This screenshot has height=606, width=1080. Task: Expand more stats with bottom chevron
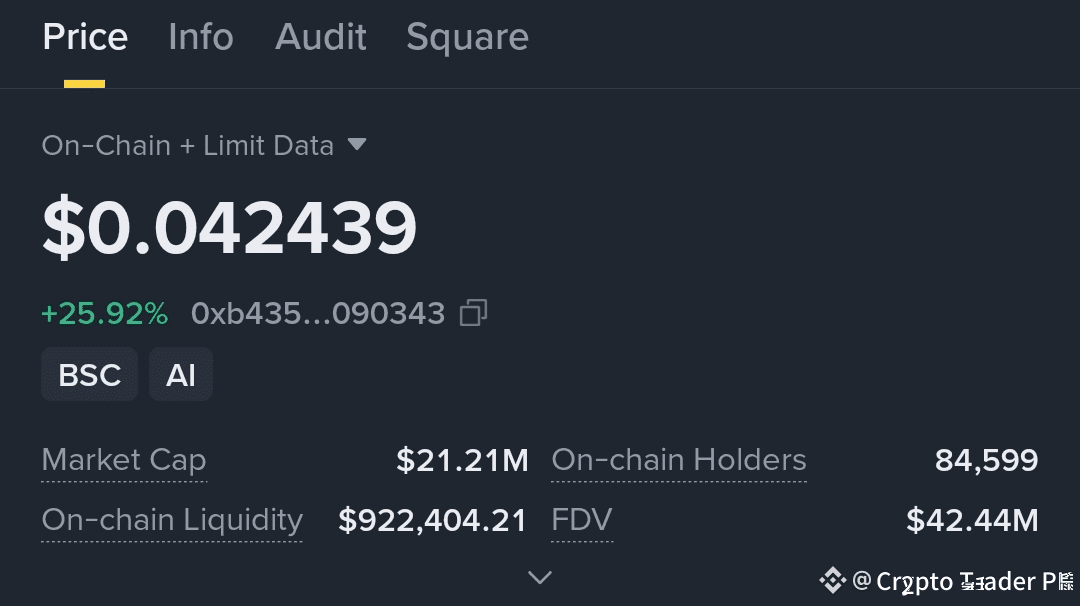(x=540, y=577)
